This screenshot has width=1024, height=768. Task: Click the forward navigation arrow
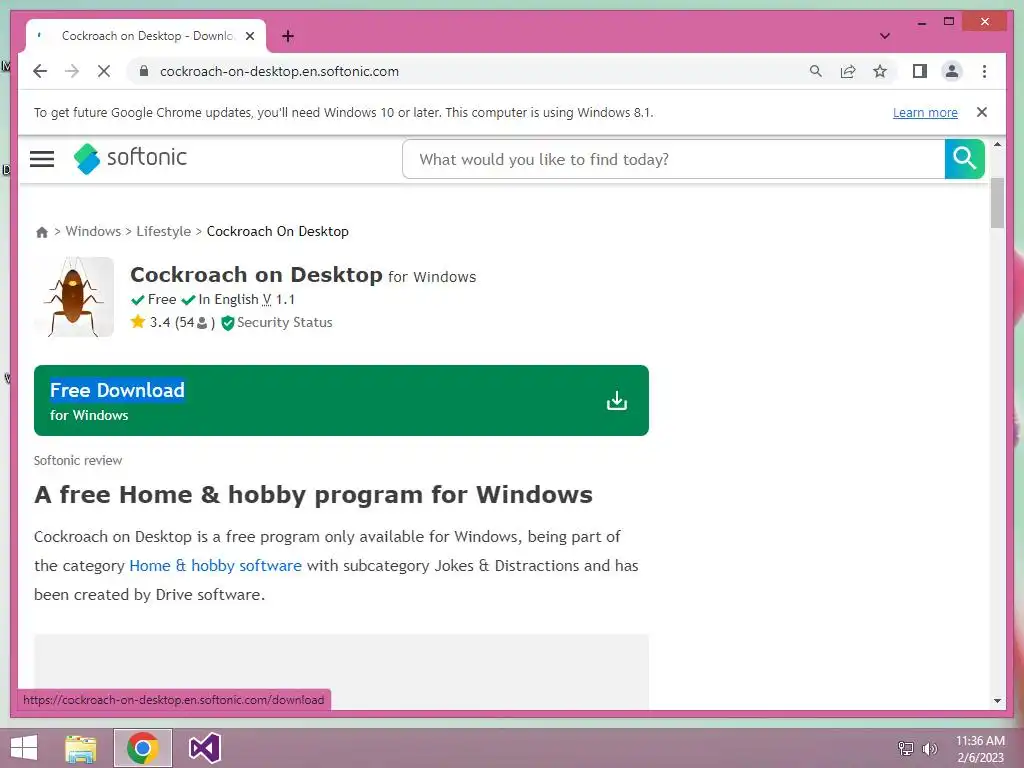pos(72,71)
